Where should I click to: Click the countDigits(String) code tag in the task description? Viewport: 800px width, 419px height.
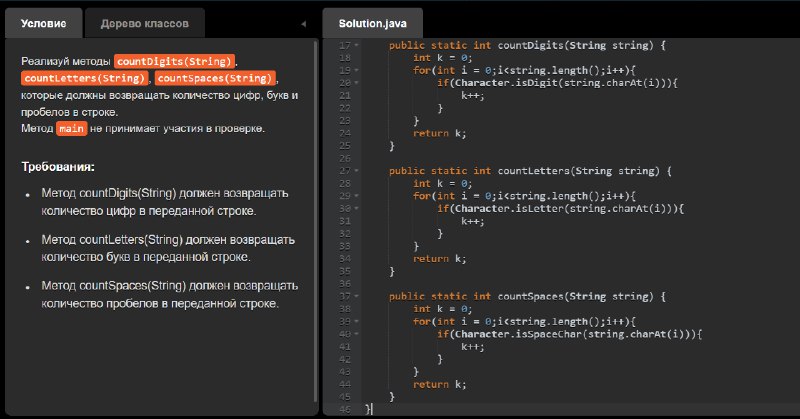[x=174, y=61]
